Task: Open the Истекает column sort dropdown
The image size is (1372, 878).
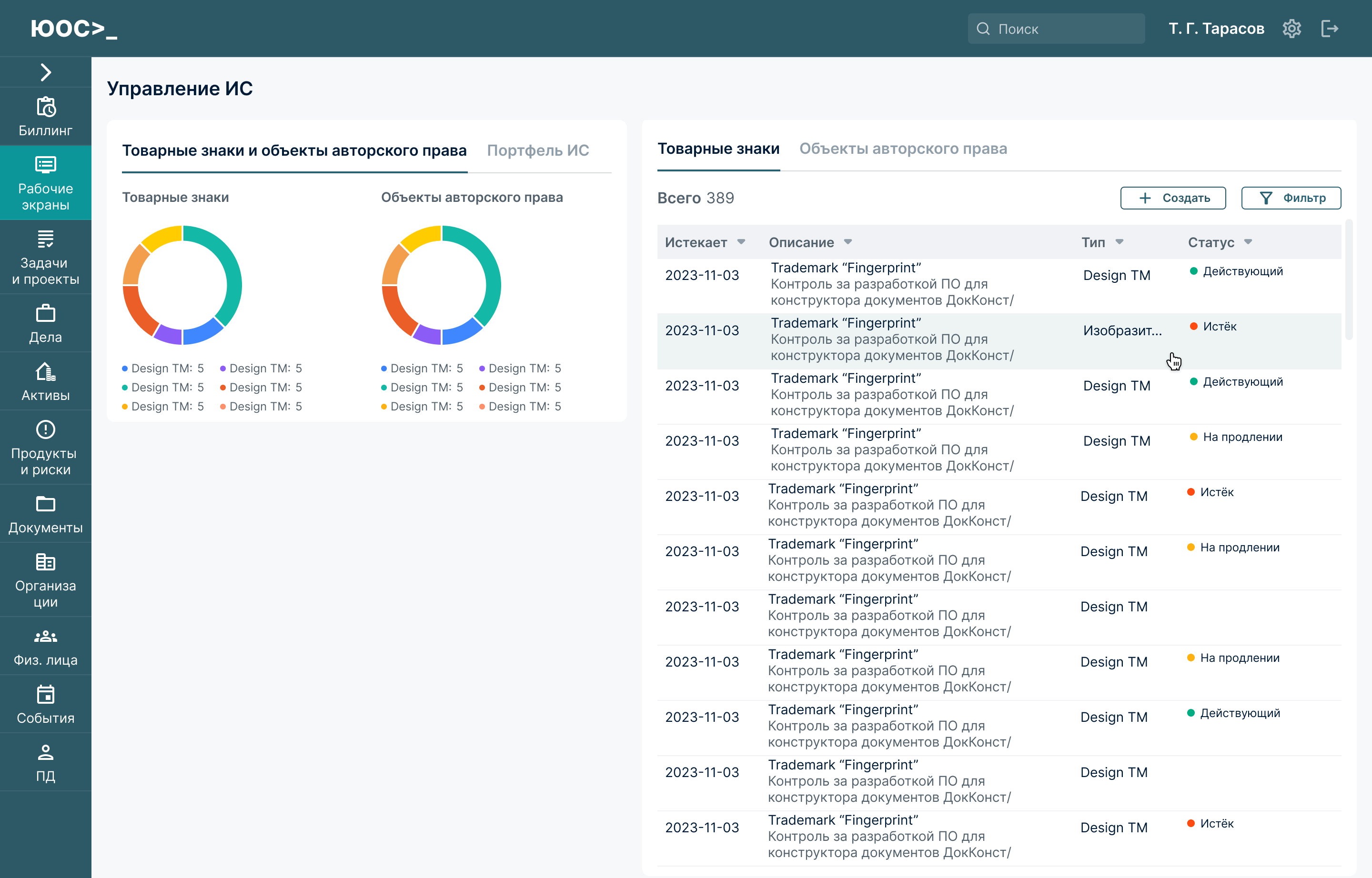Action: tap(741, 242)
